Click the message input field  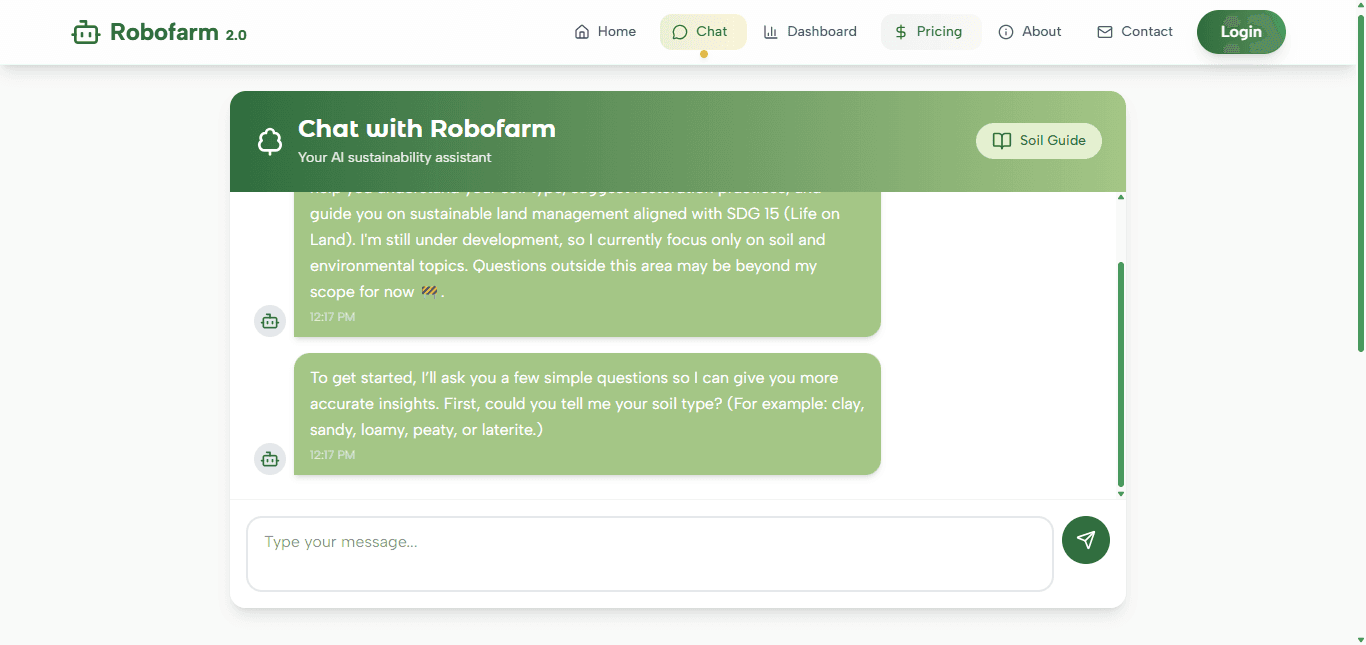pos(649,553)
